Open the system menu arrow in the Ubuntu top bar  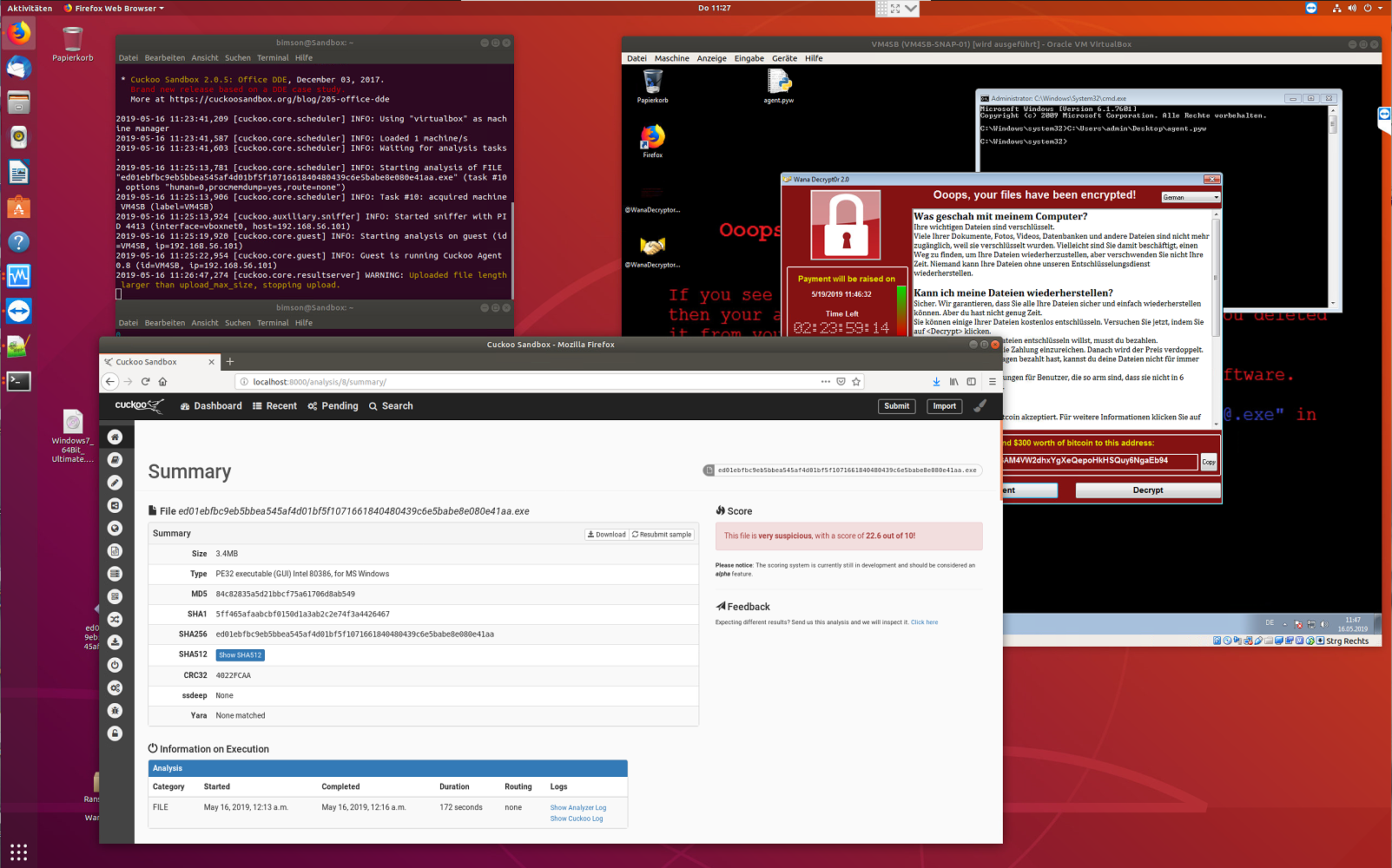[1380, 8]
